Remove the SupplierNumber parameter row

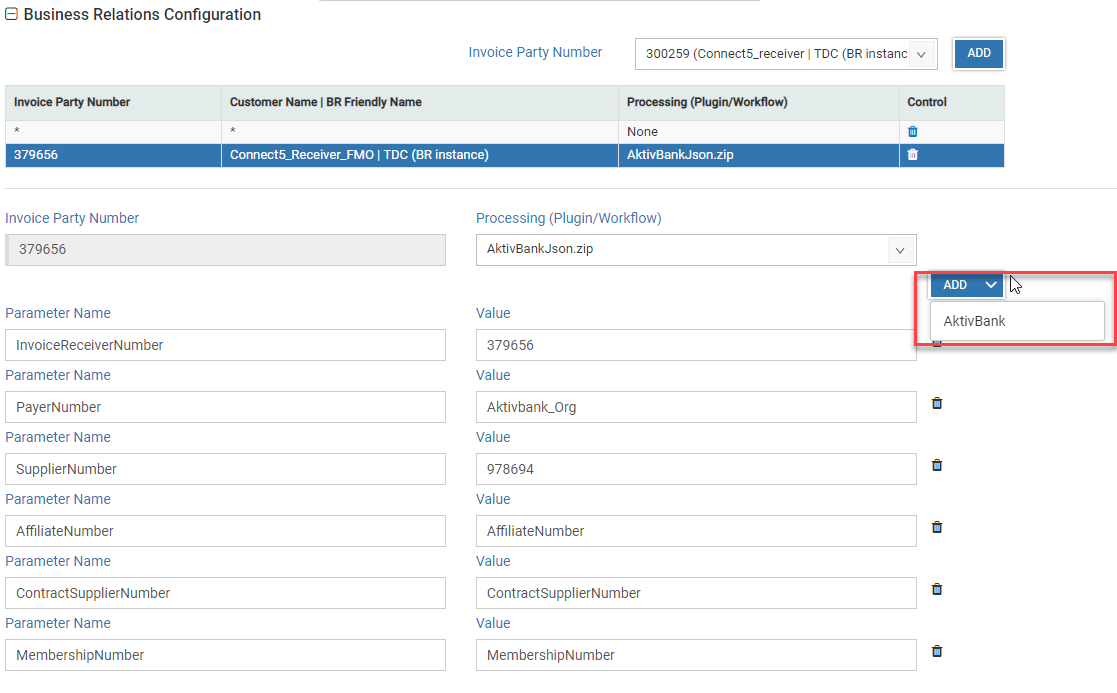[936, 465]
